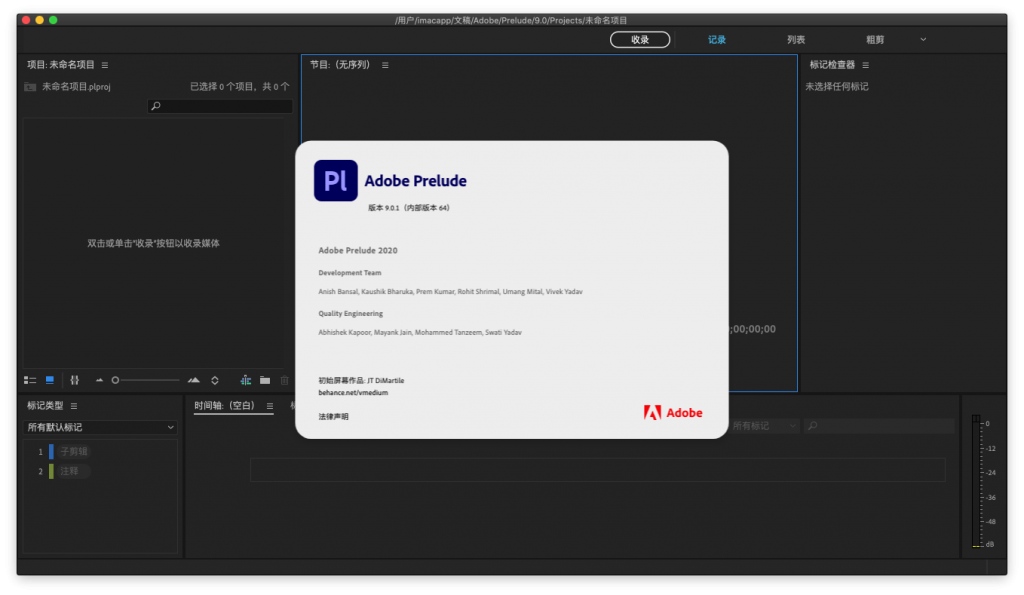Maximize window with green button
1024x595 pixels.
(x=54, y=20)
